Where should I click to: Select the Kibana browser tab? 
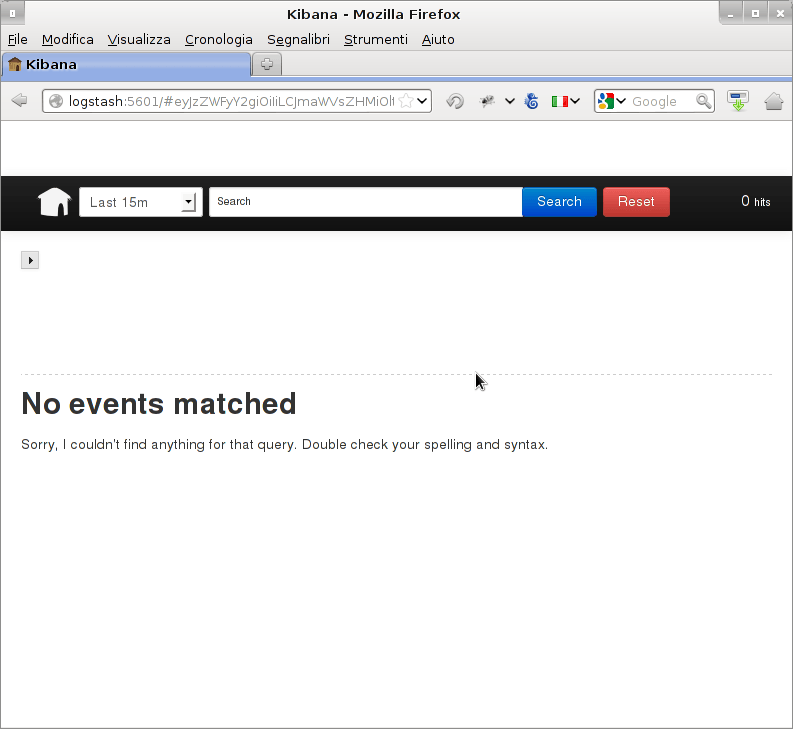[126, 64]
